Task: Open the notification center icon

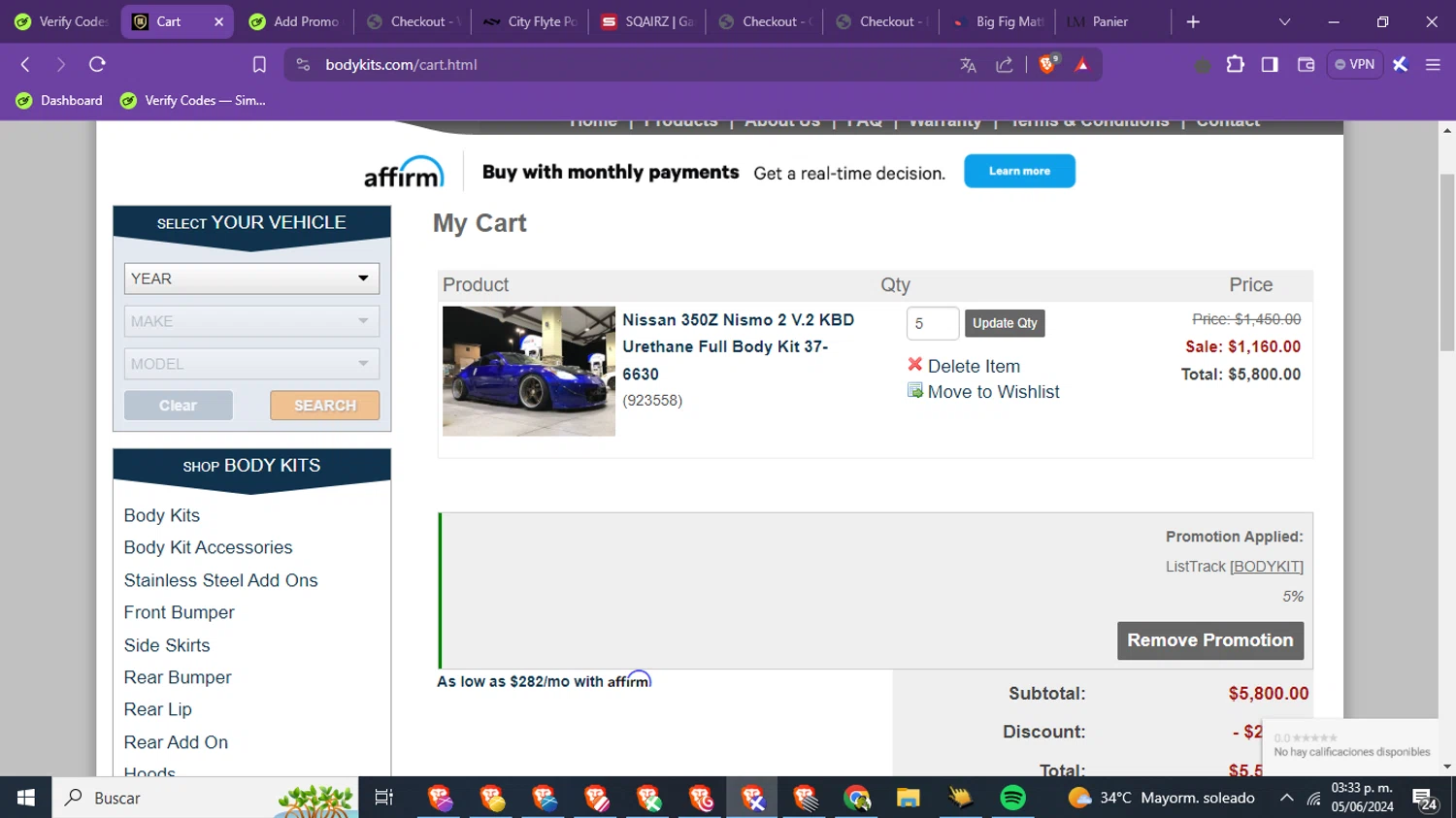Action: pos(1425,800)
